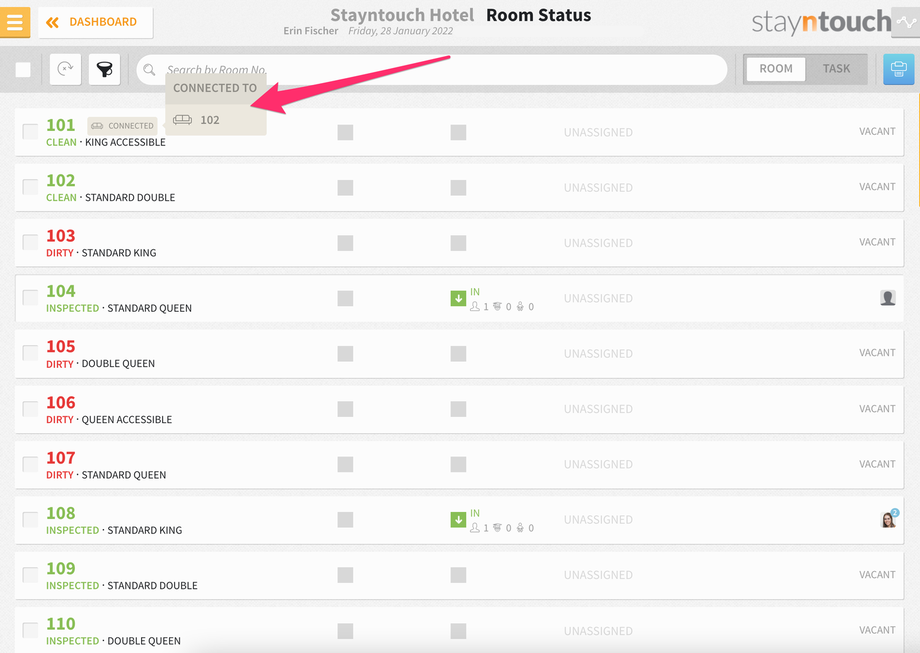Open the hamburger main menu
This screenshot has height=653, width=920.
[x=15, y=22]
